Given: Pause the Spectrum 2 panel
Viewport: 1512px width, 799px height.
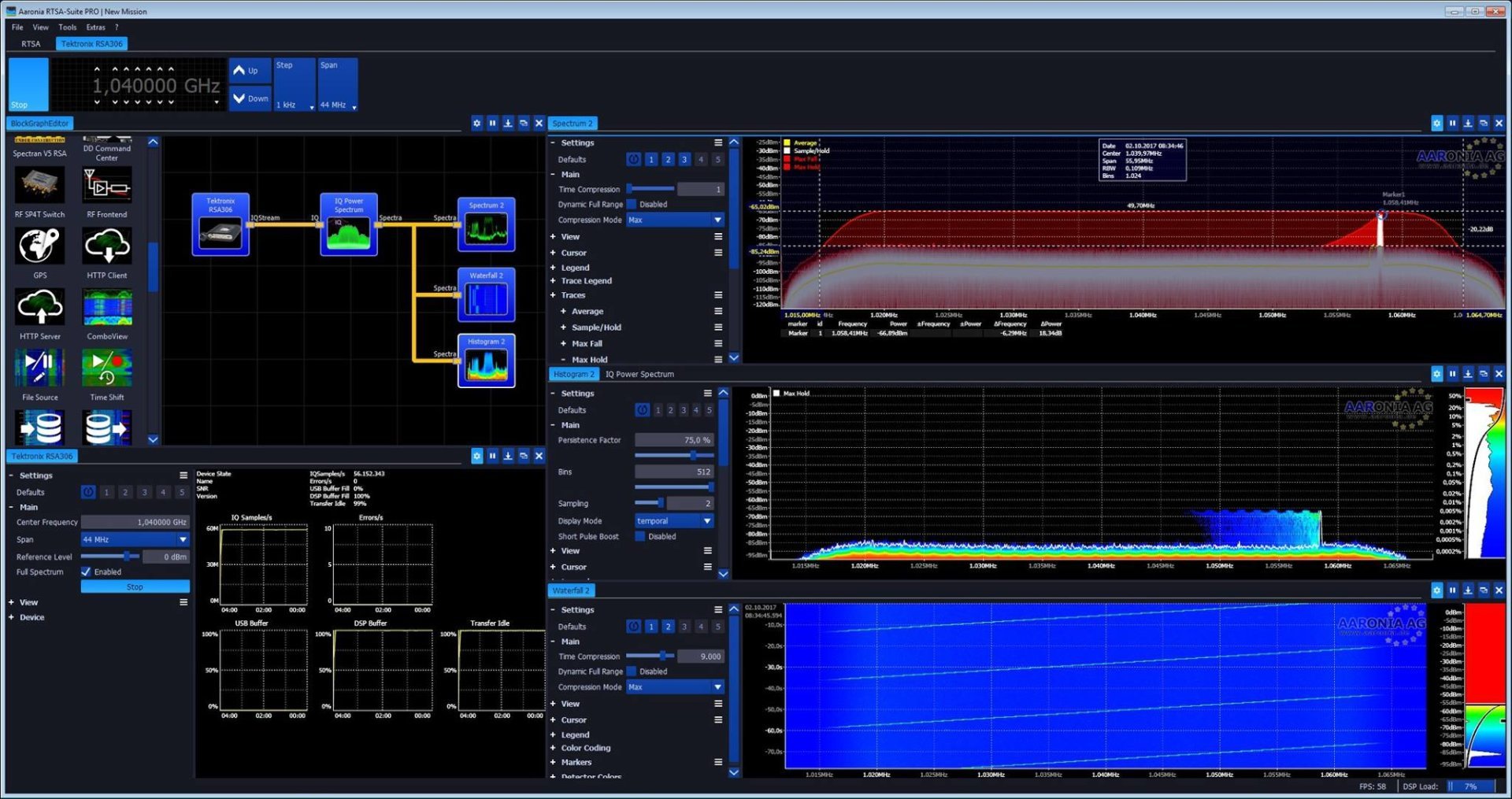Looking at the screenshot, I should [1452, 123].
